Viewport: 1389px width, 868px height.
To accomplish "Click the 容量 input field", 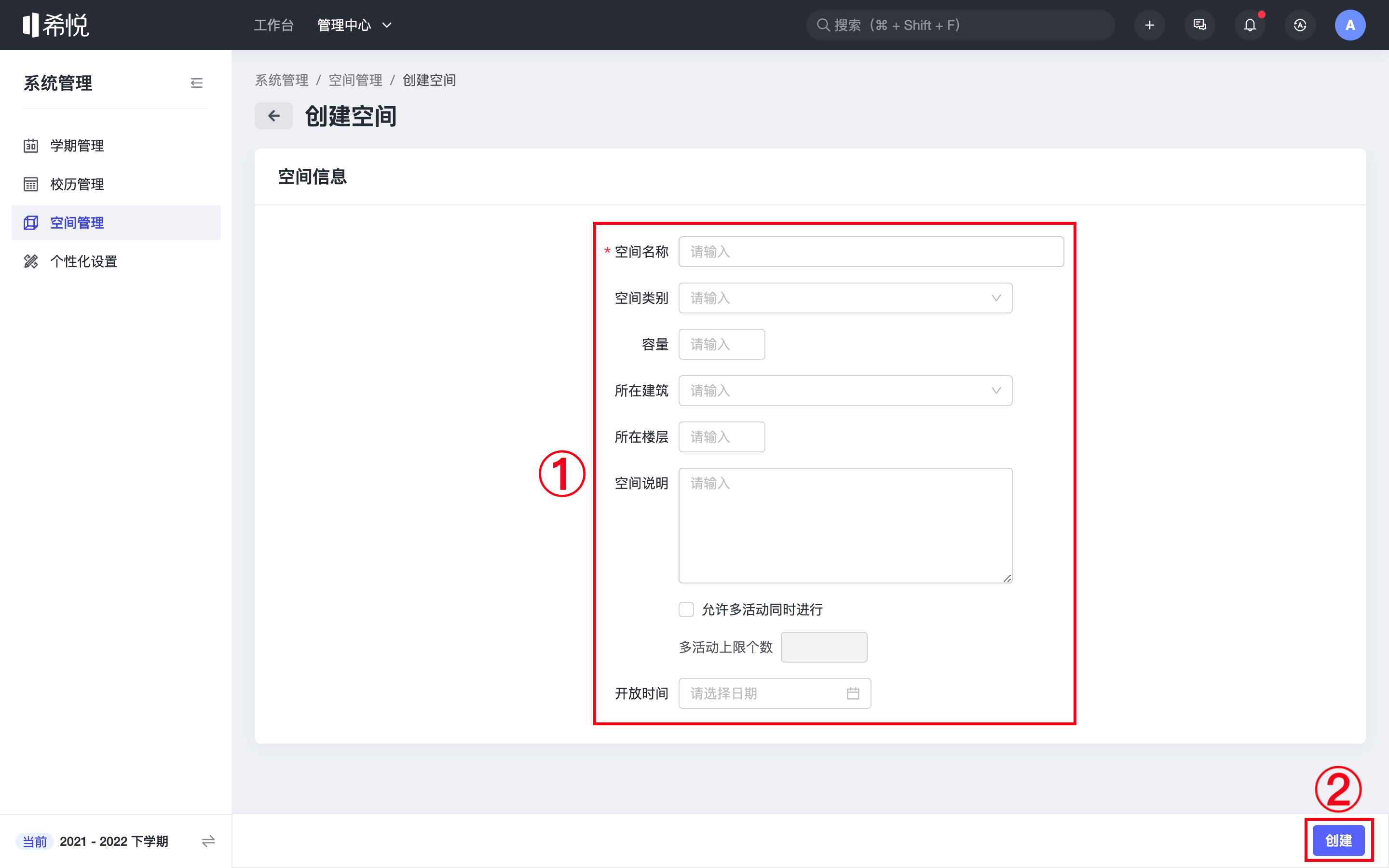I will tap(722, 344).
